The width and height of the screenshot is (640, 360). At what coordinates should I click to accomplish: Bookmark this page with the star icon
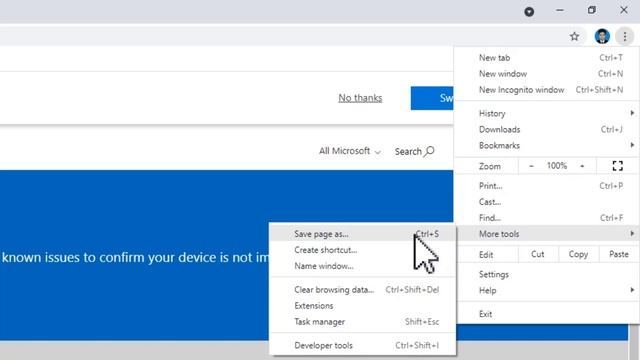click(x=574, y=36)
